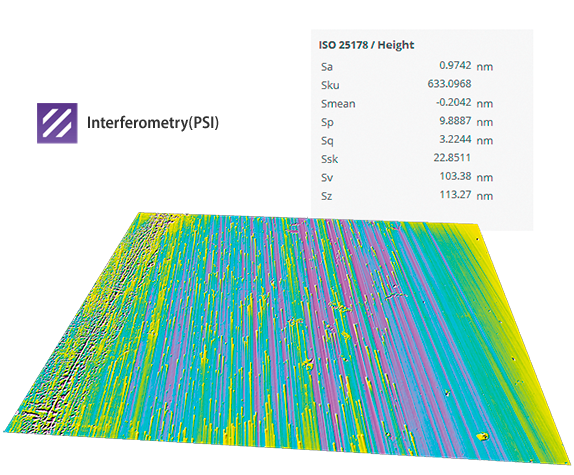The width and height of the screenshot is (574, 475).
Task: Click the Sq value 3.2244
Action: tap(455, 139)
